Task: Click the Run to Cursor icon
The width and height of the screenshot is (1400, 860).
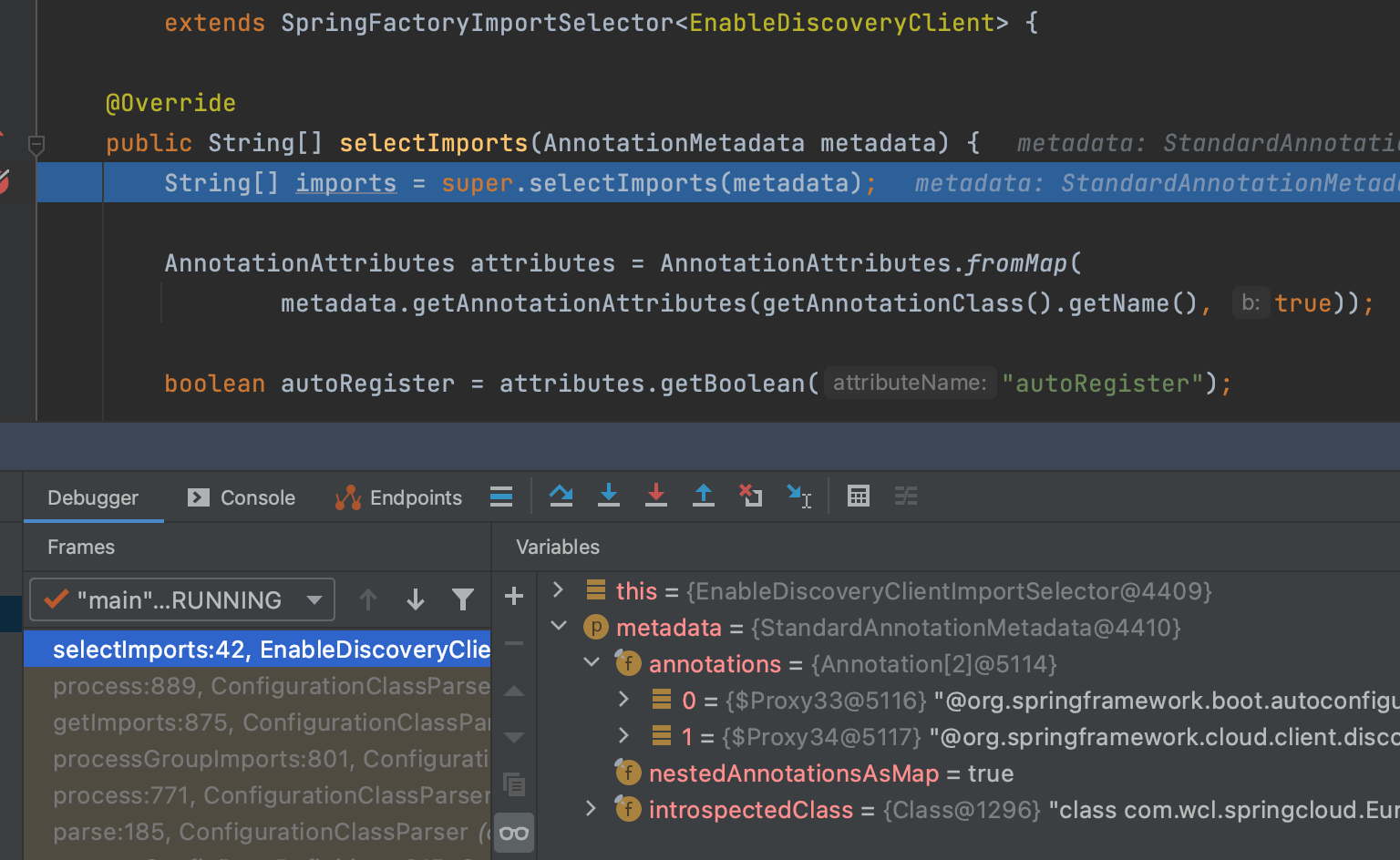Action: click(799, 496)
